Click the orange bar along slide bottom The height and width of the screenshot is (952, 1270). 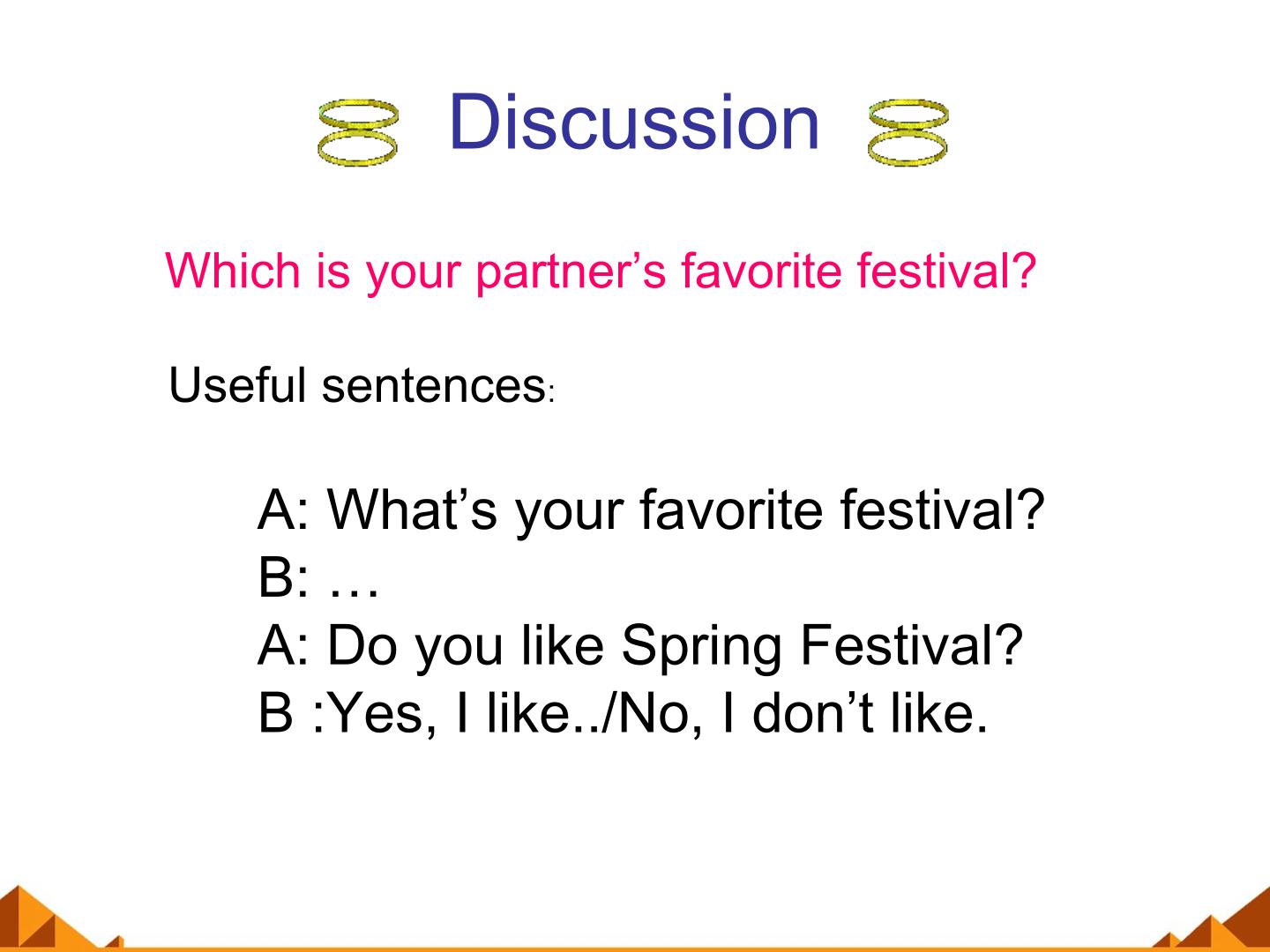click(x=635, y=948)
